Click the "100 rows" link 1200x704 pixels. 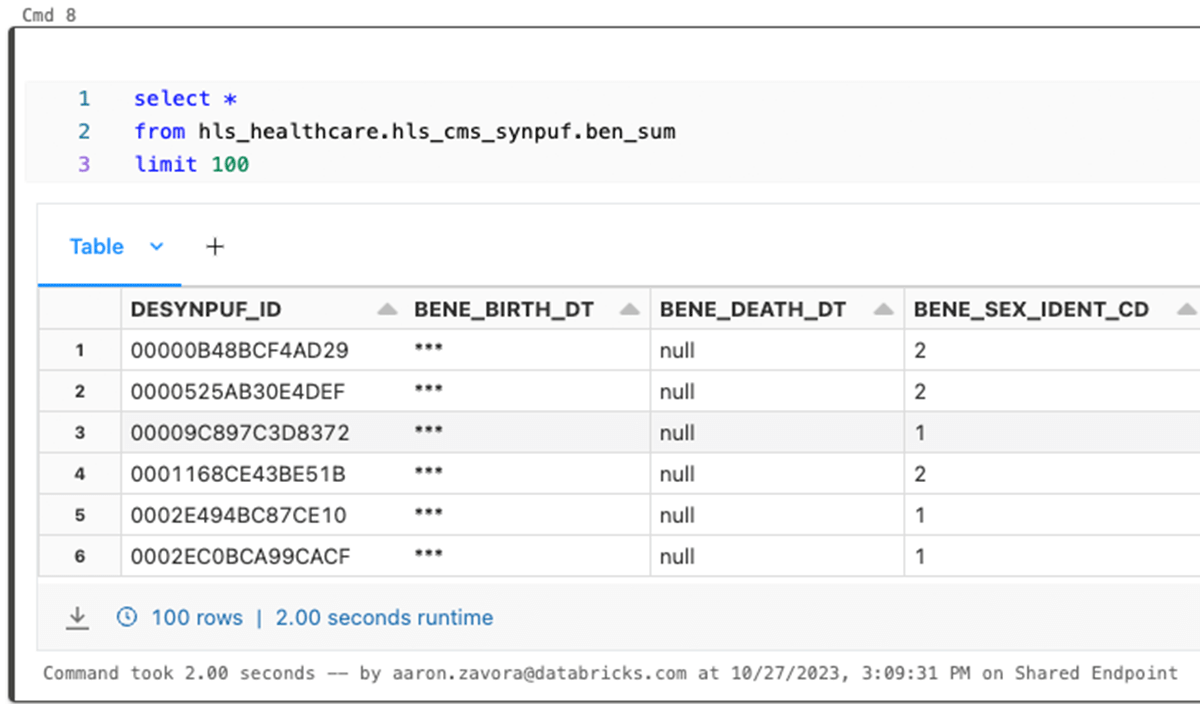(x=197, y=618)
